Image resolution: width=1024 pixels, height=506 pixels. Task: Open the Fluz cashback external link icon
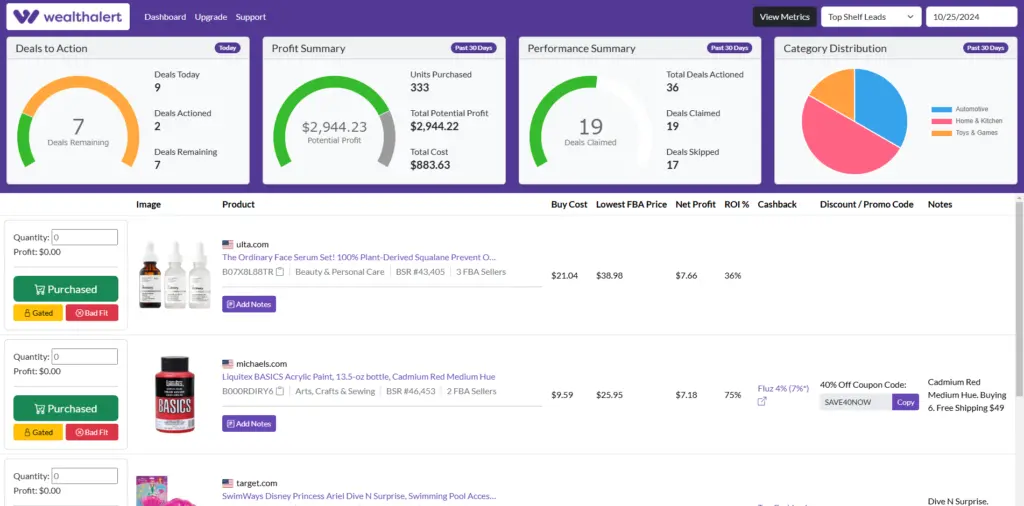click(x=761, y=402)
